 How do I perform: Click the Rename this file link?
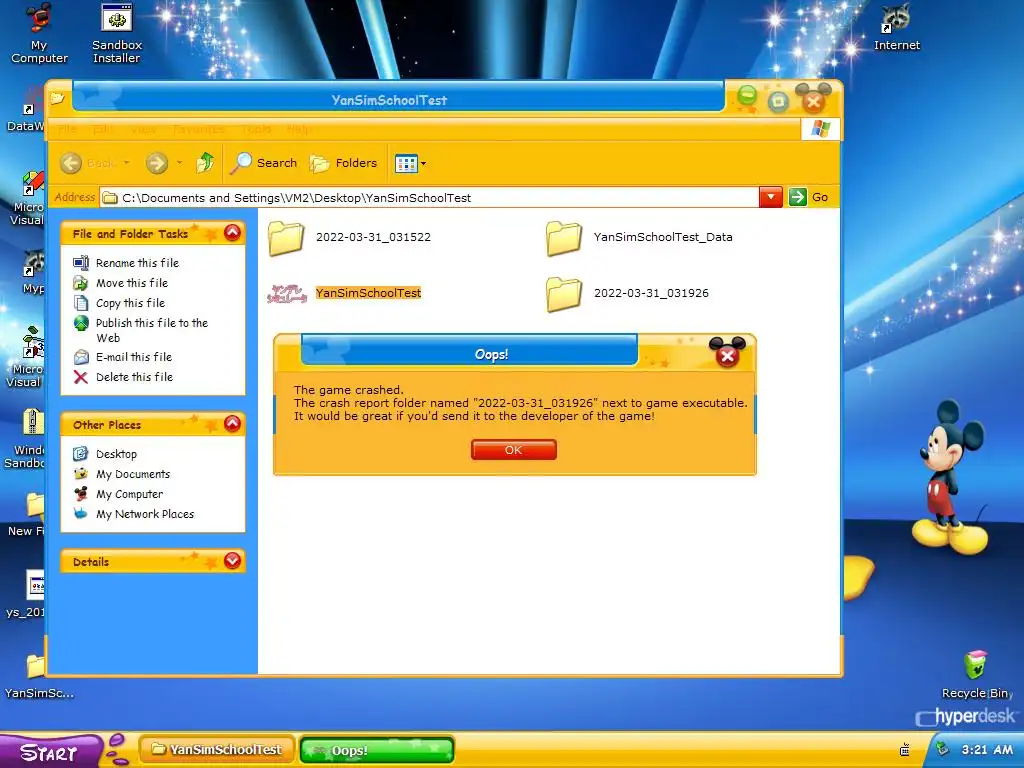137,263
